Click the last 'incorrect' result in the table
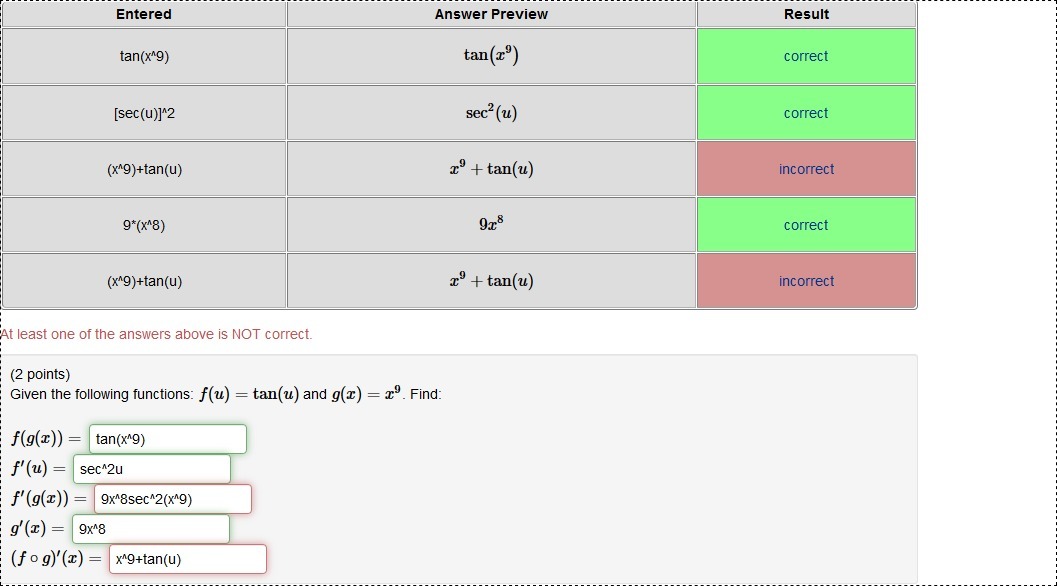 [x=806, y=281]
